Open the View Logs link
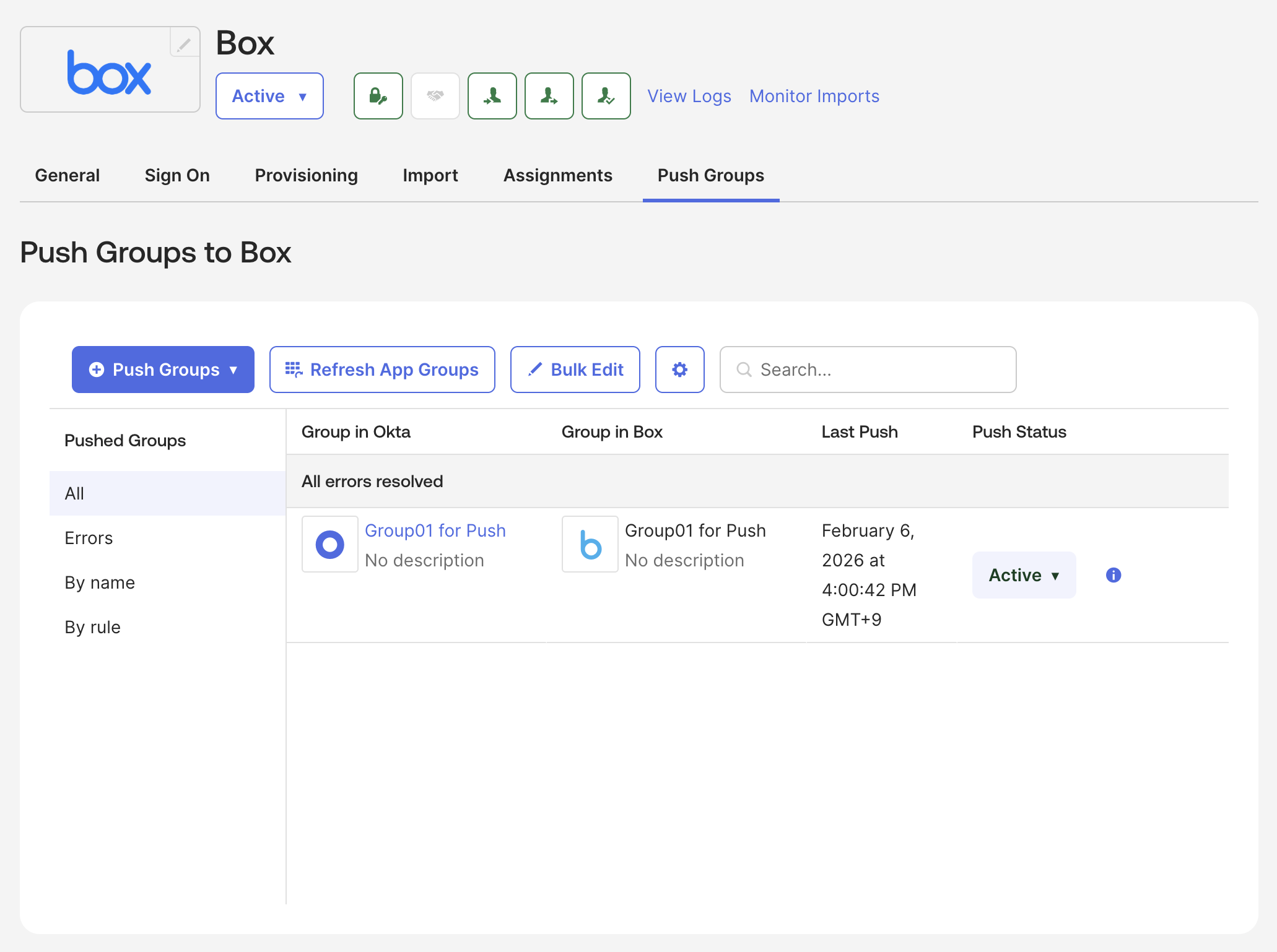The image size is (1277, 952). [x=689, y=96]
